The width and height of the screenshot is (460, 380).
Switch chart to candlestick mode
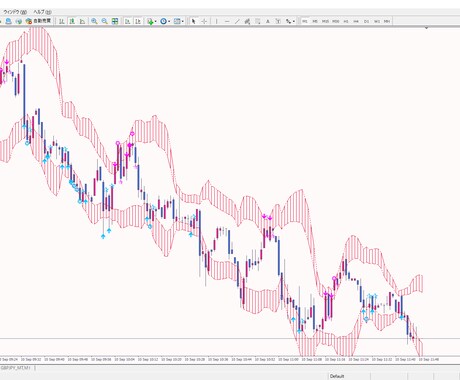coord(72,21)
